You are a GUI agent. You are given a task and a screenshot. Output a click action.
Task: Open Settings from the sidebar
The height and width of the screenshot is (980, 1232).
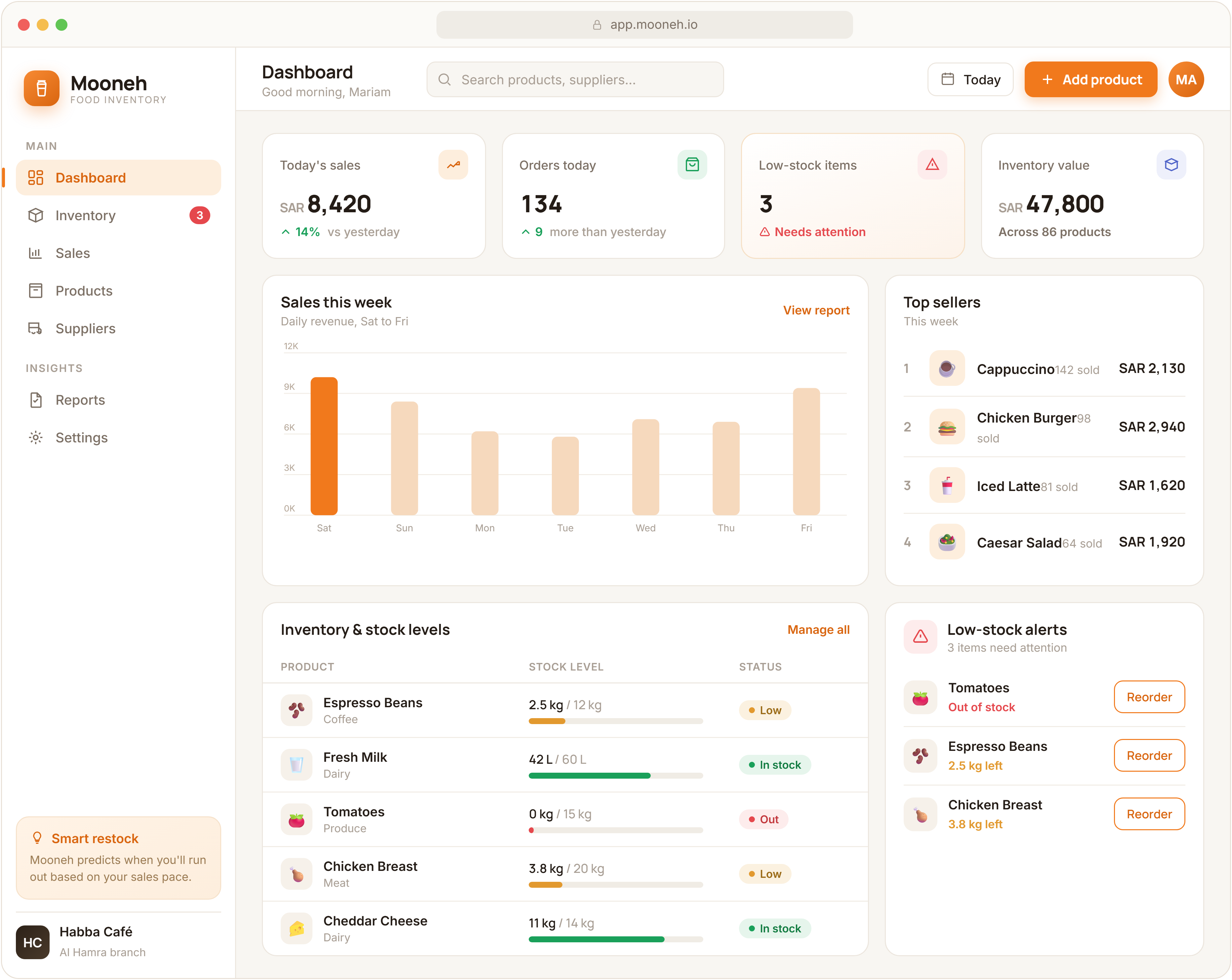pos(118,438)
